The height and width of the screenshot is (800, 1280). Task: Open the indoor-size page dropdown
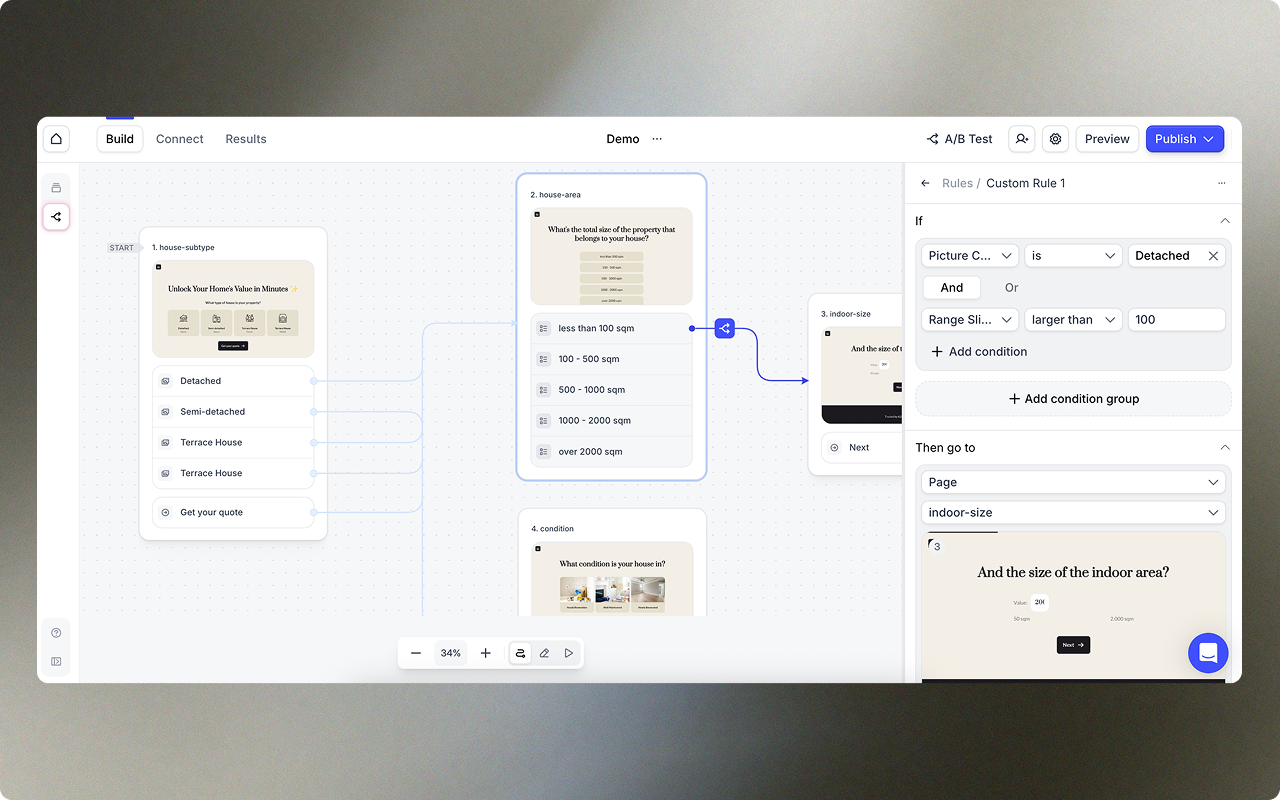pos(1073,512)
